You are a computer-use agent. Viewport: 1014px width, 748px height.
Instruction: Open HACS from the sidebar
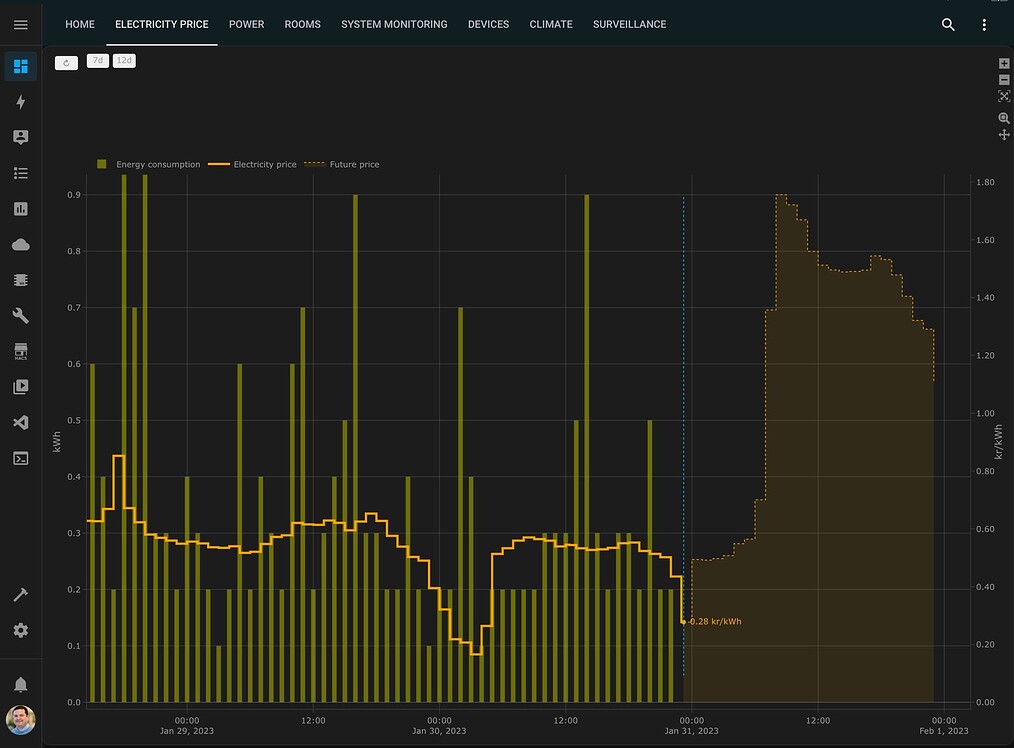(x=20, y=350)
